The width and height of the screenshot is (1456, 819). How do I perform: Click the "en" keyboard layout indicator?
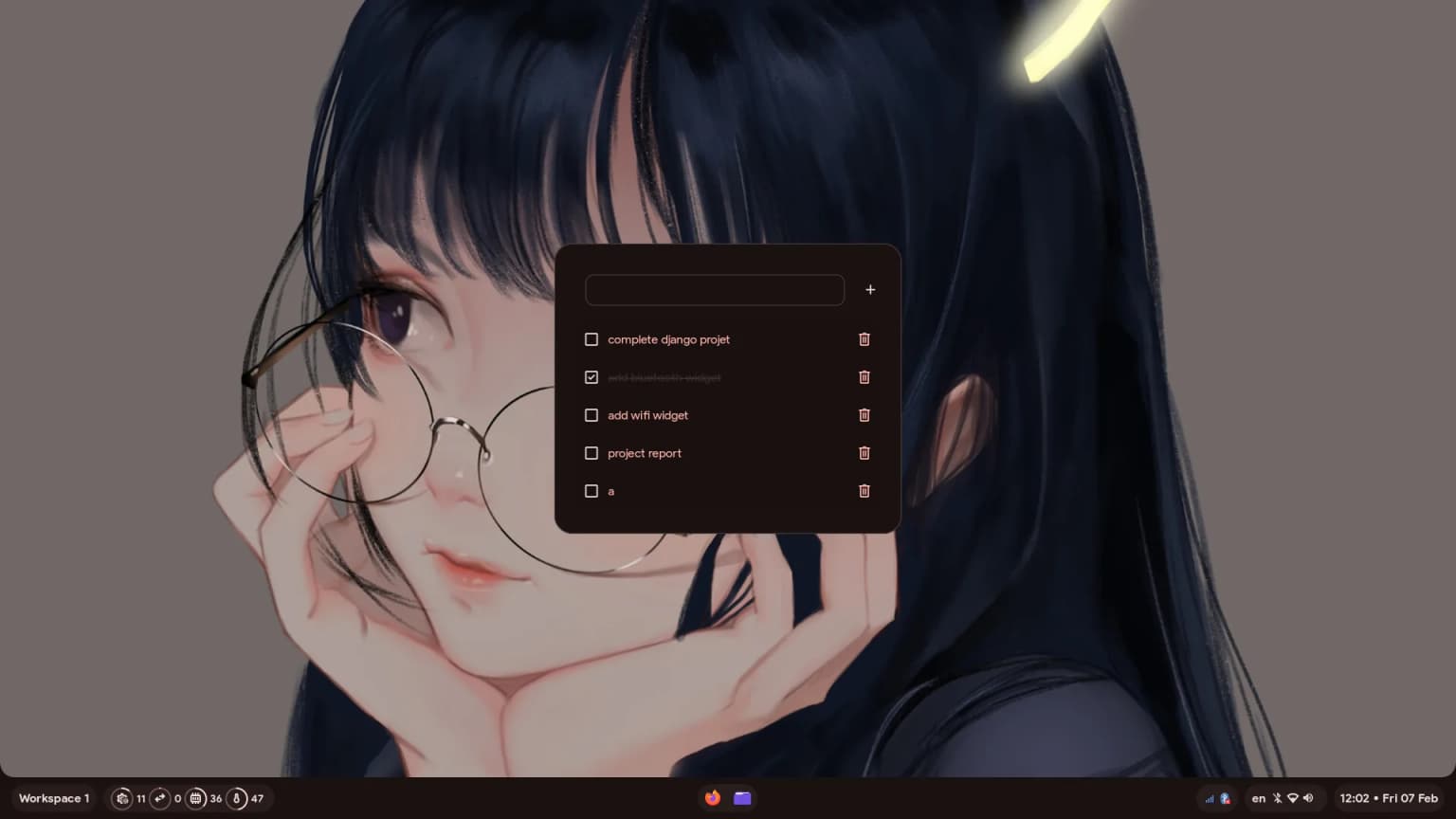(1259, 798)
